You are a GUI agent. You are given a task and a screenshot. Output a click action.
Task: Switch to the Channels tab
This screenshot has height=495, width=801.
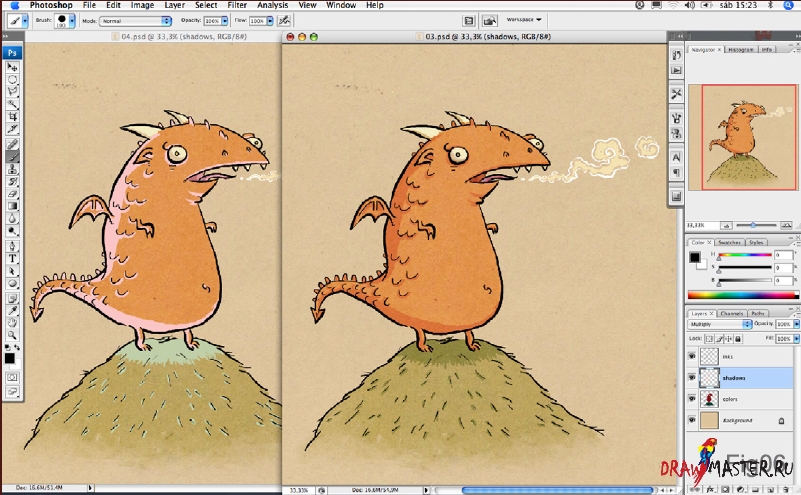click(x=732, y=313)
